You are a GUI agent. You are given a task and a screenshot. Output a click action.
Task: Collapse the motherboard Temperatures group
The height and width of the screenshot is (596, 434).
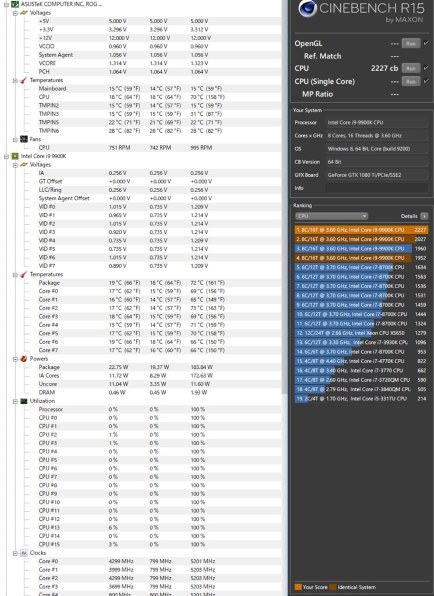(x=15, y=80)
